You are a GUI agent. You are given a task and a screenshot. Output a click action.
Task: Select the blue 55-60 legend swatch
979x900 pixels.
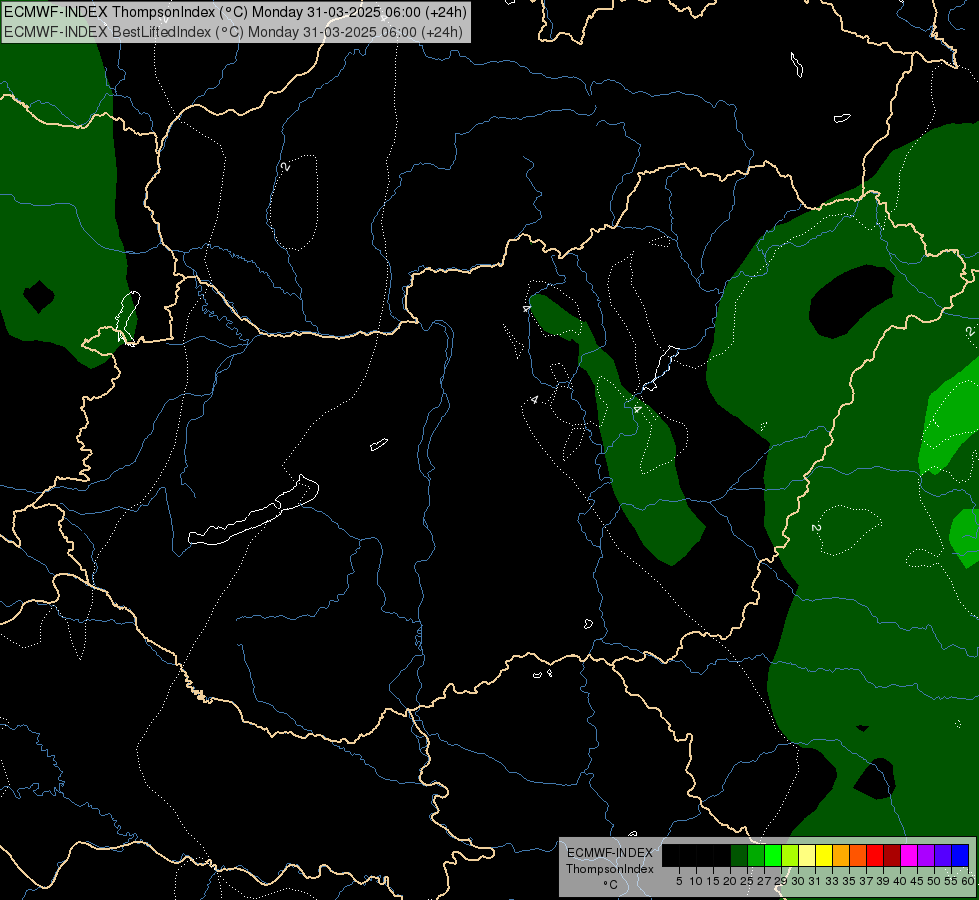pos(960,855)
